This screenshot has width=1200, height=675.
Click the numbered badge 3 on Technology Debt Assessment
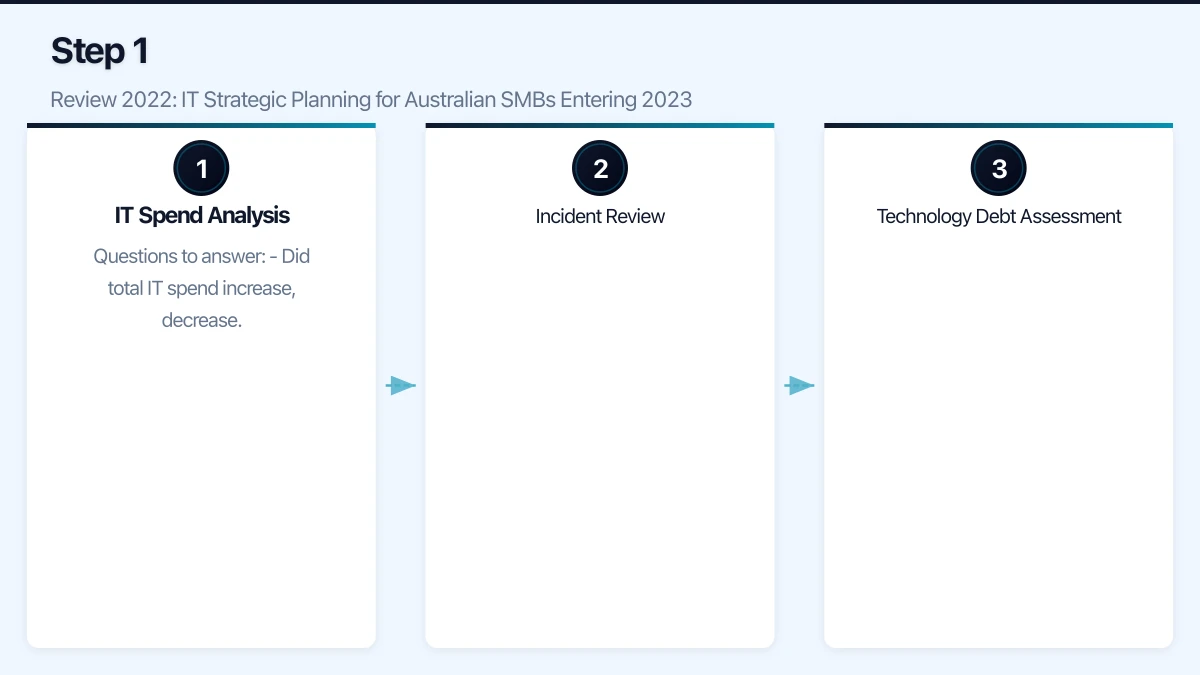click(998, 167)
